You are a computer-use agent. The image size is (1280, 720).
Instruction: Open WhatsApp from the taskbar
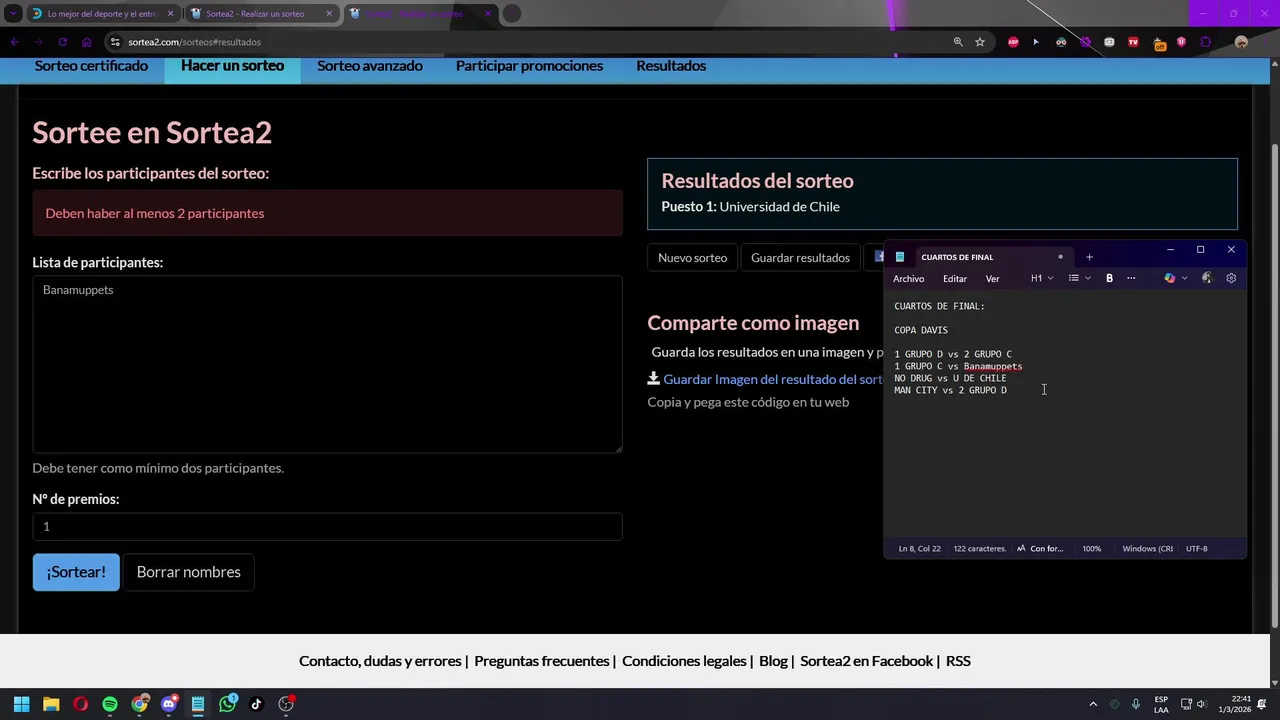tap(228, 704)
